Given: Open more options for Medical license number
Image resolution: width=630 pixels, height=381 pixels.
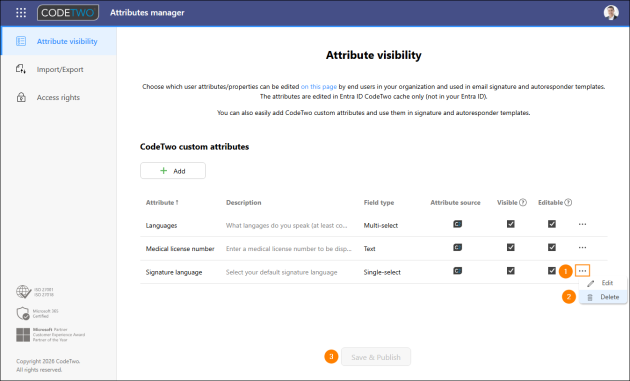Looking at the screenshot, I should click(x=582, y=248).
